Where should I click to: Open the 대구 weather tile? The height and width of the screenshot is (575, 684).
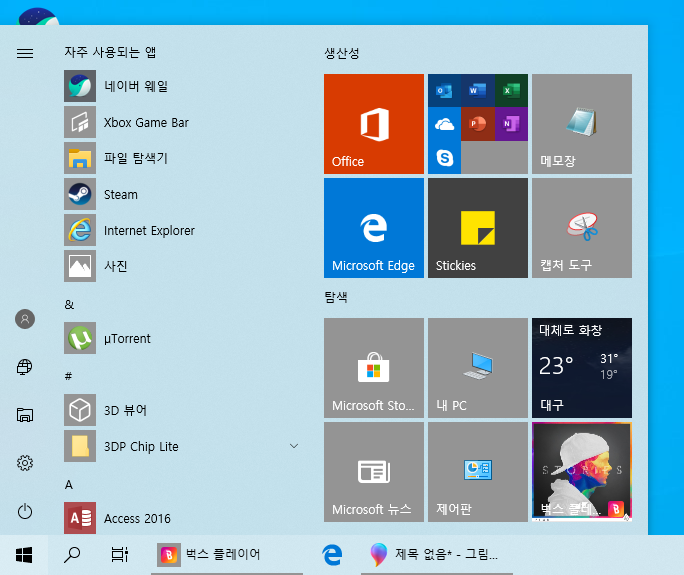coord(582,368)
